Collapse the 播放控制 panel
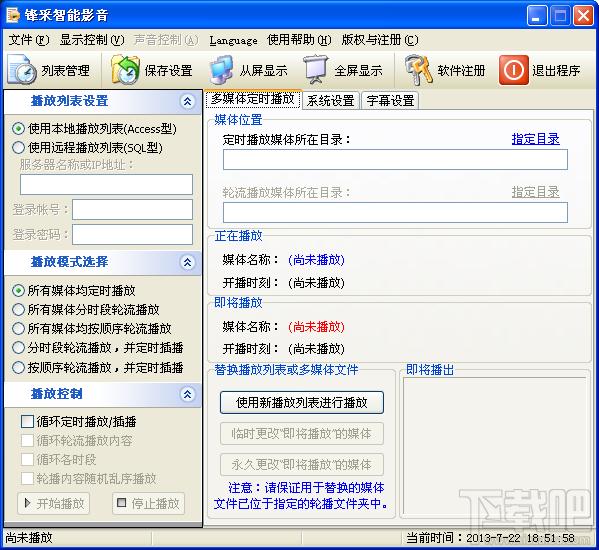 pos(187,394)
